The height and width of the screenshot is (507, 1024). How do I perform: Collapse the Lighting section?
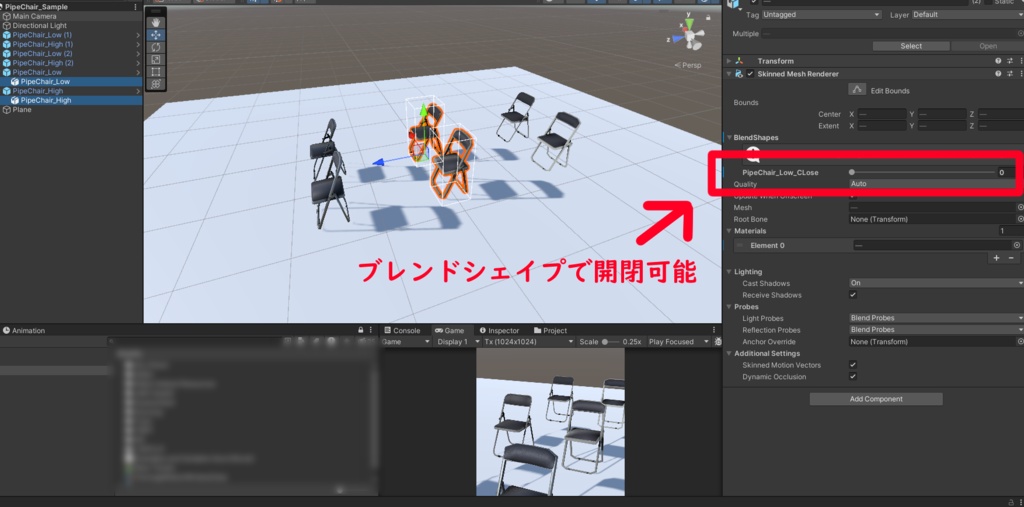click(x=729, y=271)
